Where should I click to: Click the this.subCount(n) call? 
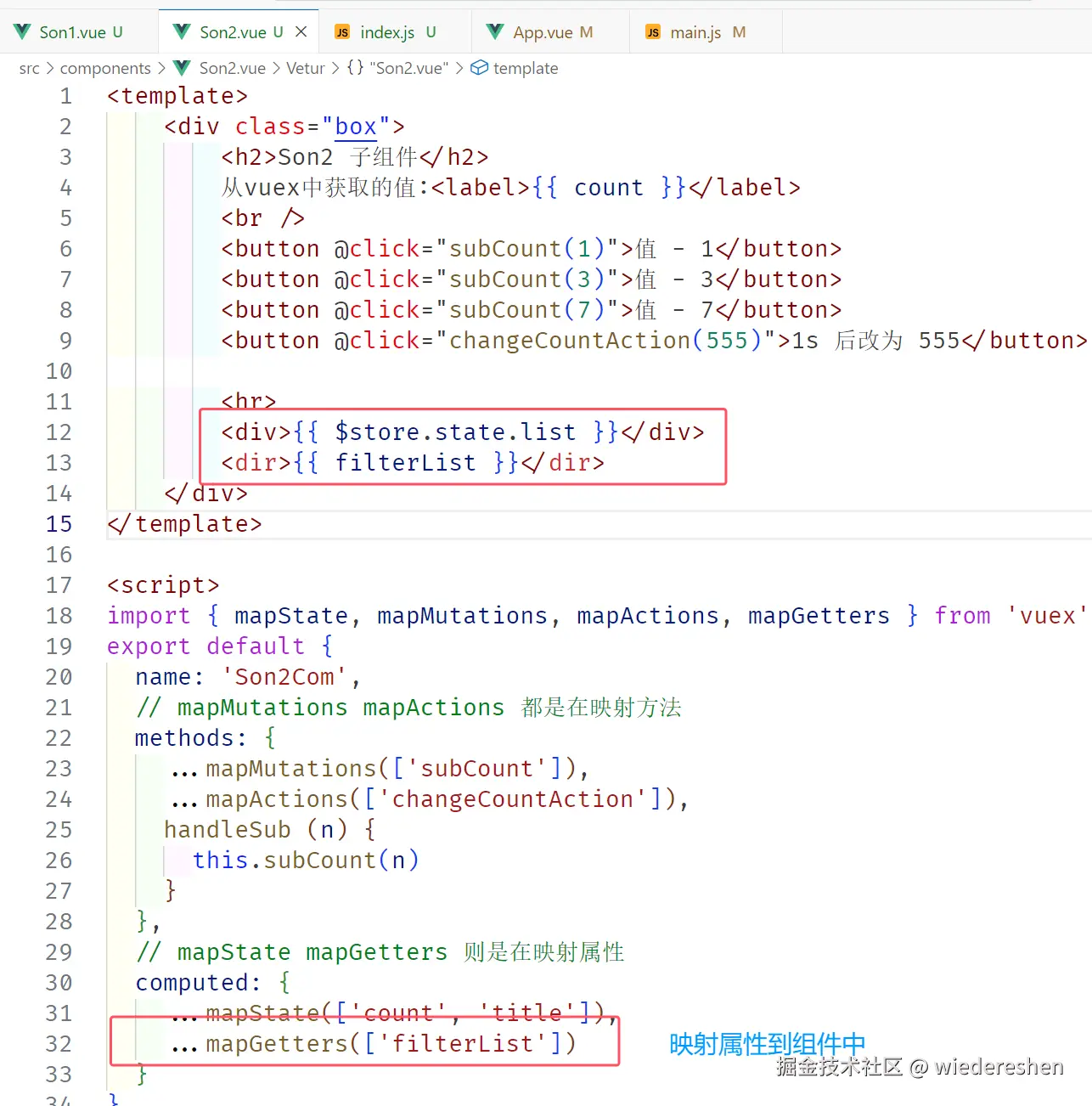point(306,861)
